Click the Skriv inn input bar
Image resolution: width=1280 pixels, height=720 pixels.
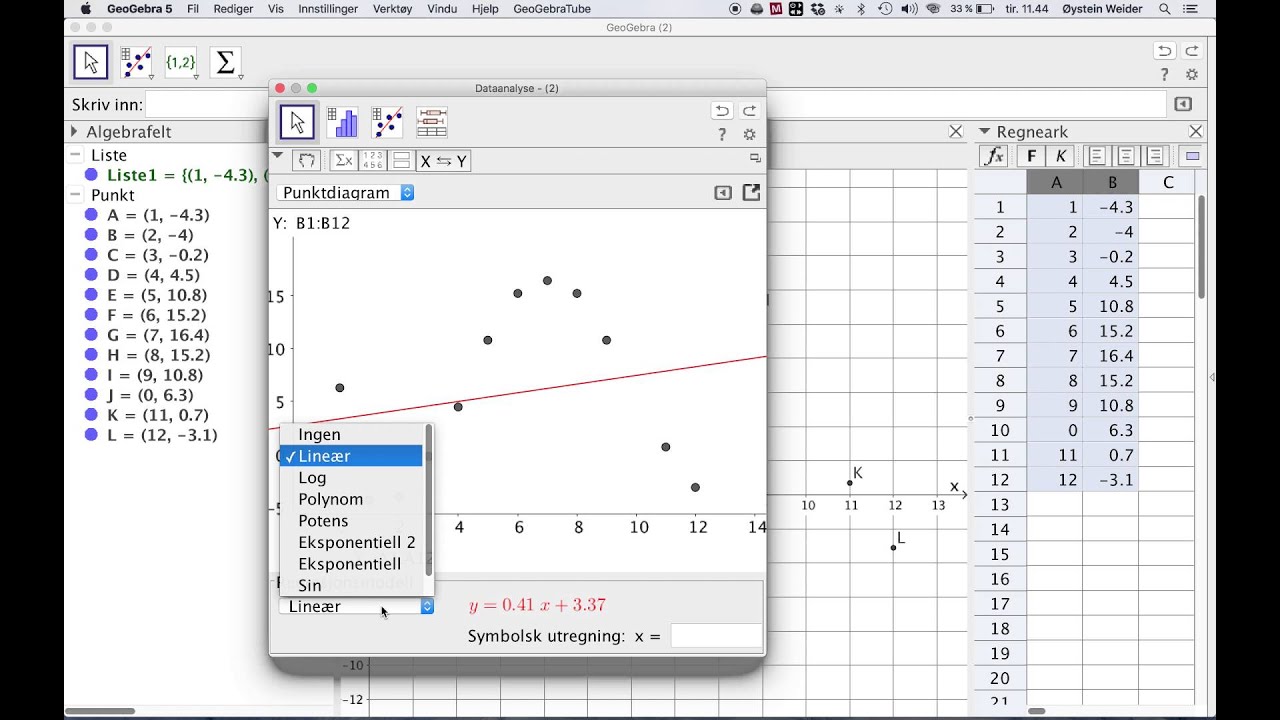[656, 104]
